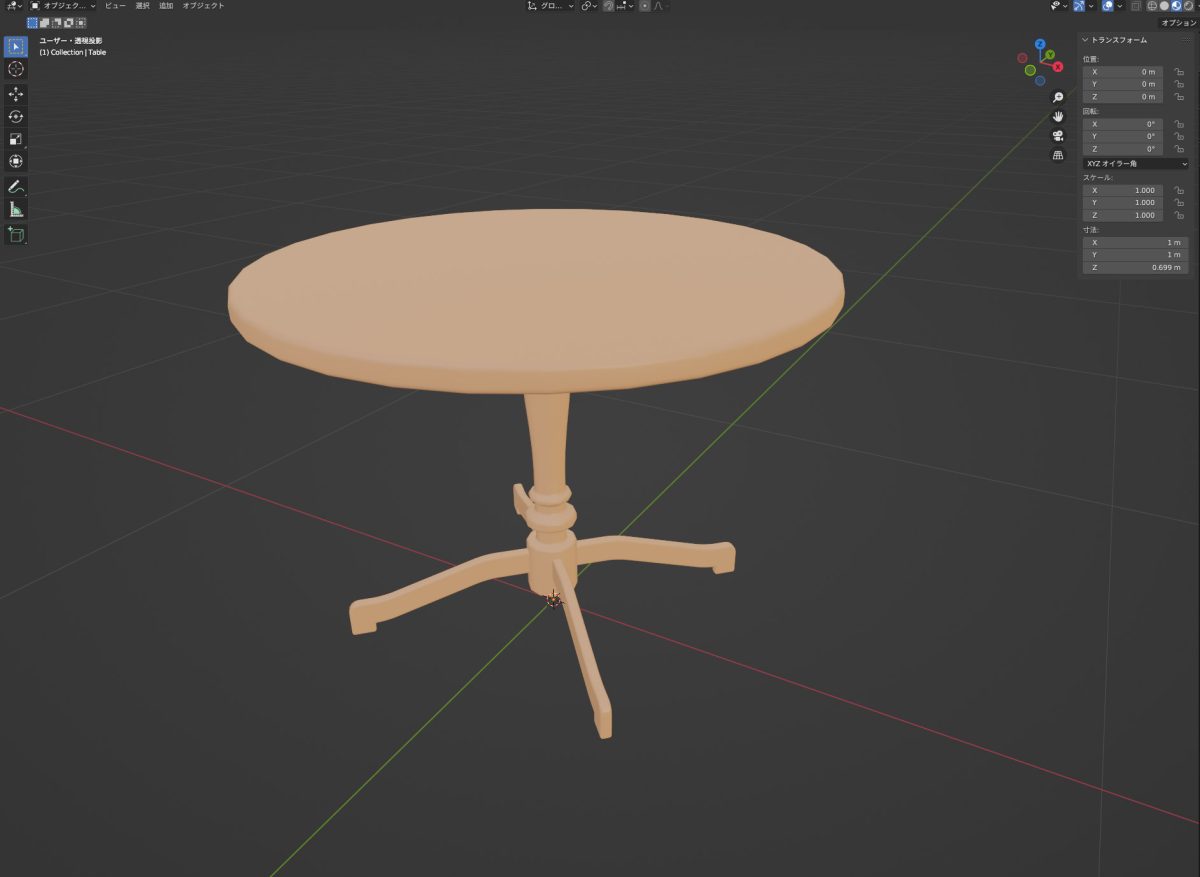The width and height of the screenshot is (1200, 877).
Task: Click the scale X value field
Action: [x=1124, y=190]
